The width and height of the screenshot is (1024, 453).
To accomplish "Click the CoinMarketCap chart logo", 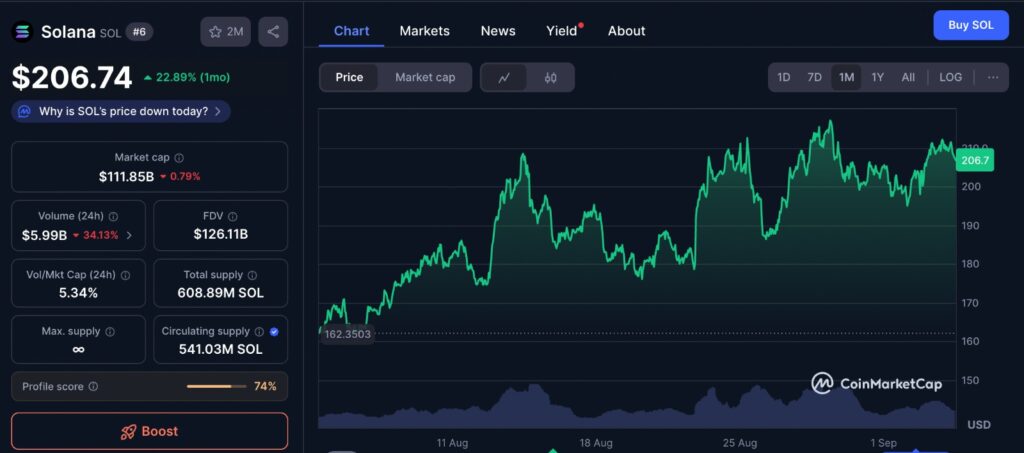I will 876,383.
